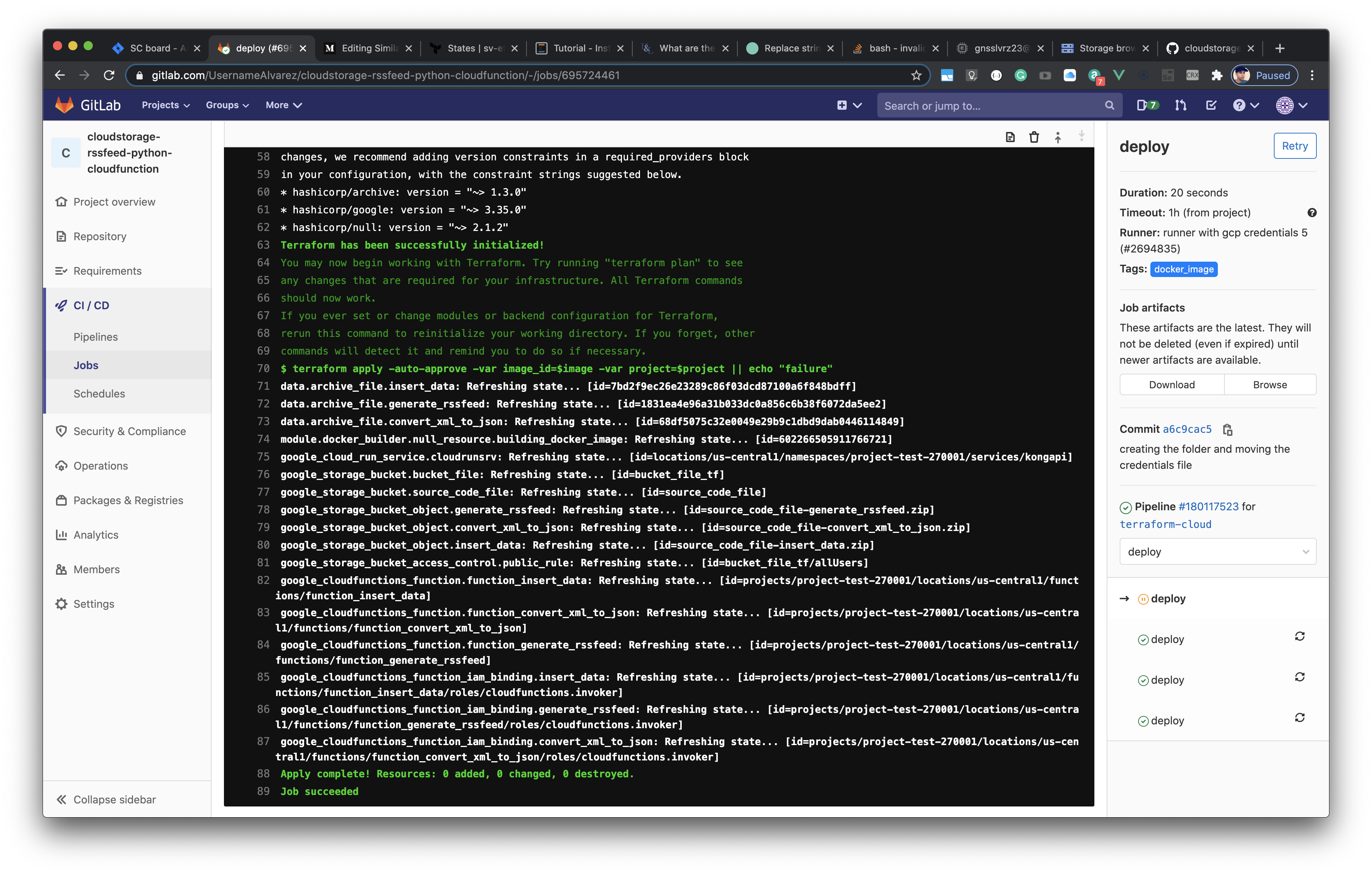Expand More dropdown in navbar
1372x874 pixels.
click(x=283, y=106)
